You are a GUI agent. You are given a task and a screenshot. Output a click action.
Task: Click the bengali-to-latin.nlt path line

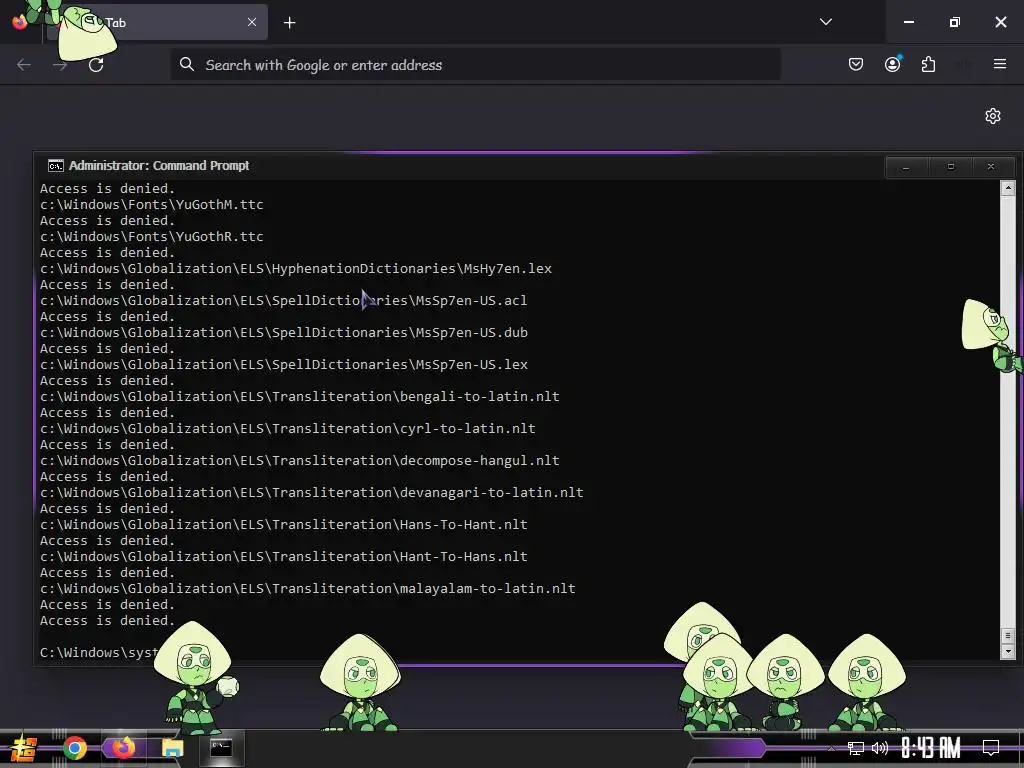click(x=300, y=396)
